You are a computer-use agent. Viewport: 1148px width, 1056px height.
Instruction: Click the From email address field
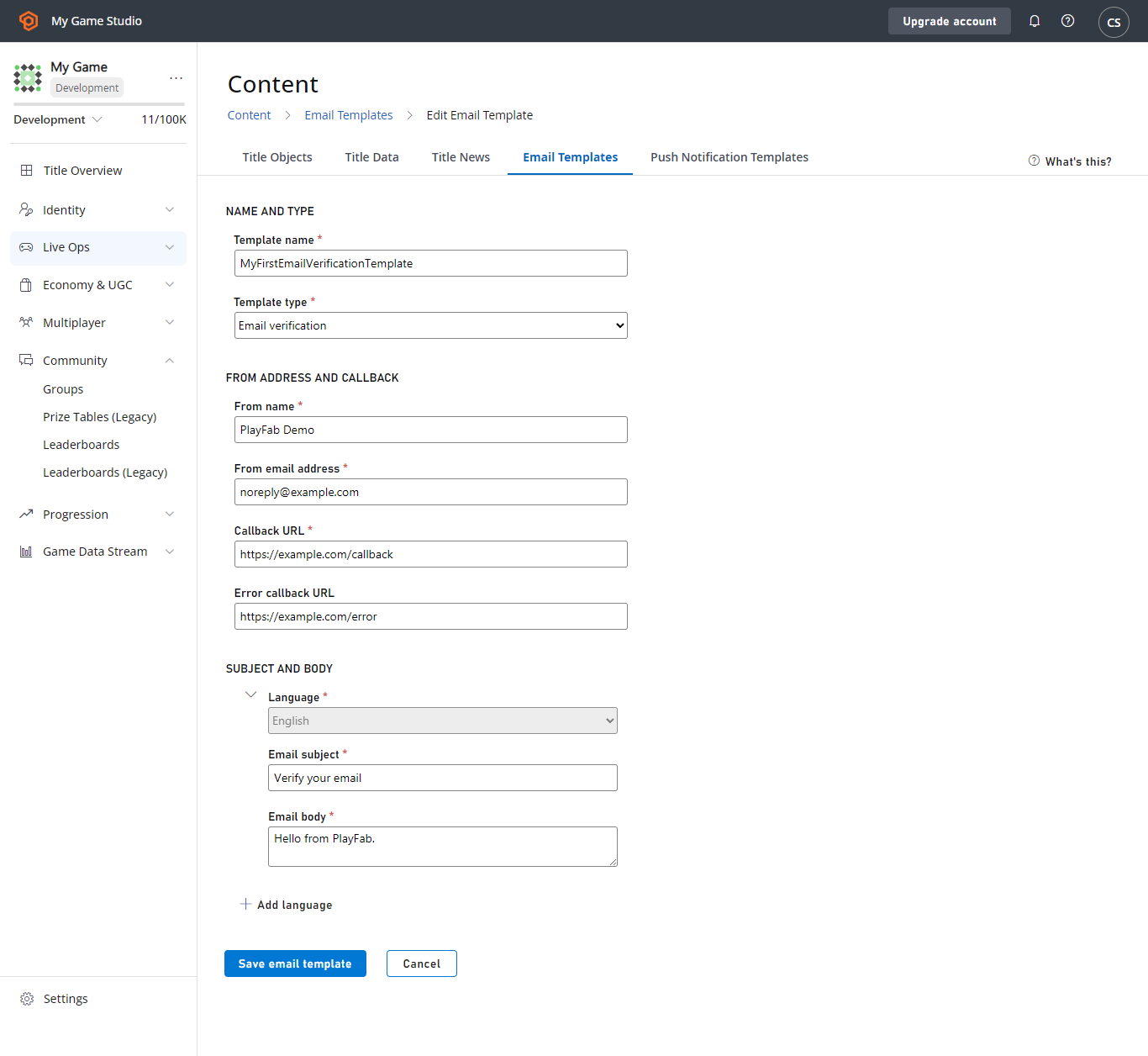point(430,492)
